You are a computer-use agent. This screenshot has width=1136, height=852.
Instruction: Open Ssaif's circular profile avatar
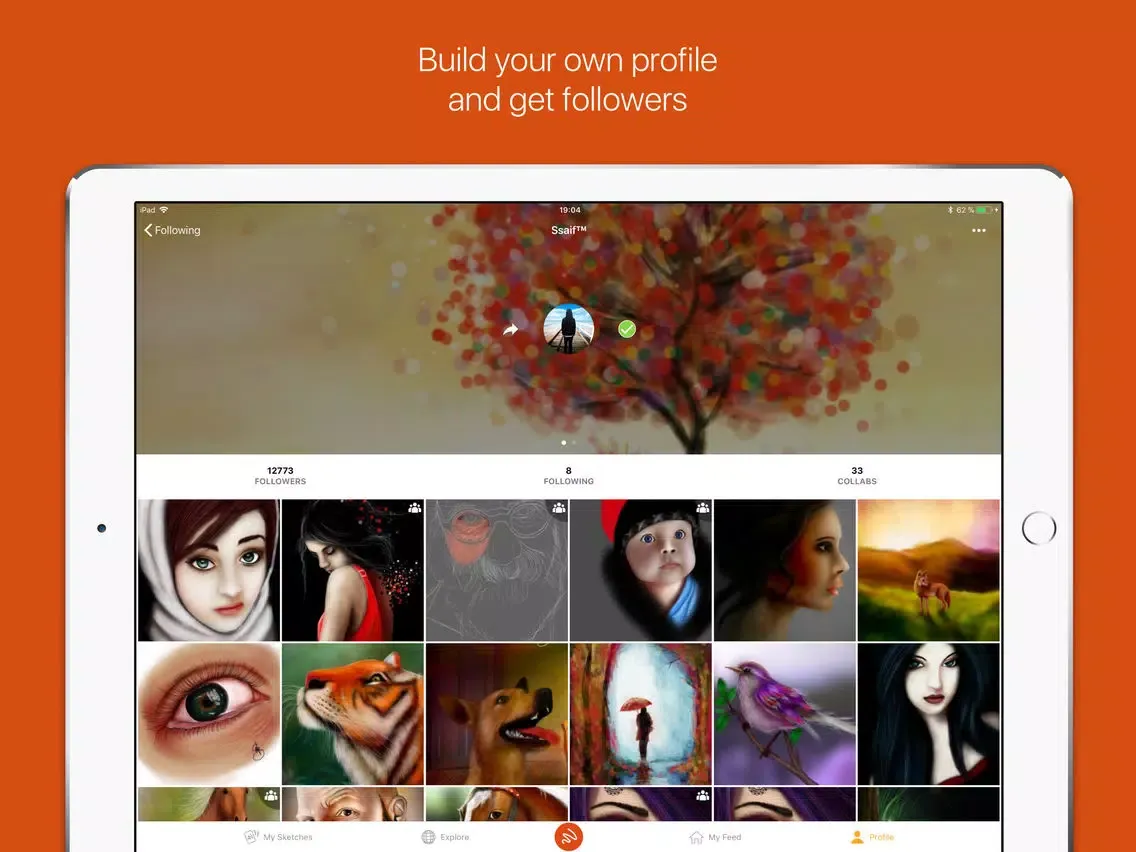coord(569,329)
